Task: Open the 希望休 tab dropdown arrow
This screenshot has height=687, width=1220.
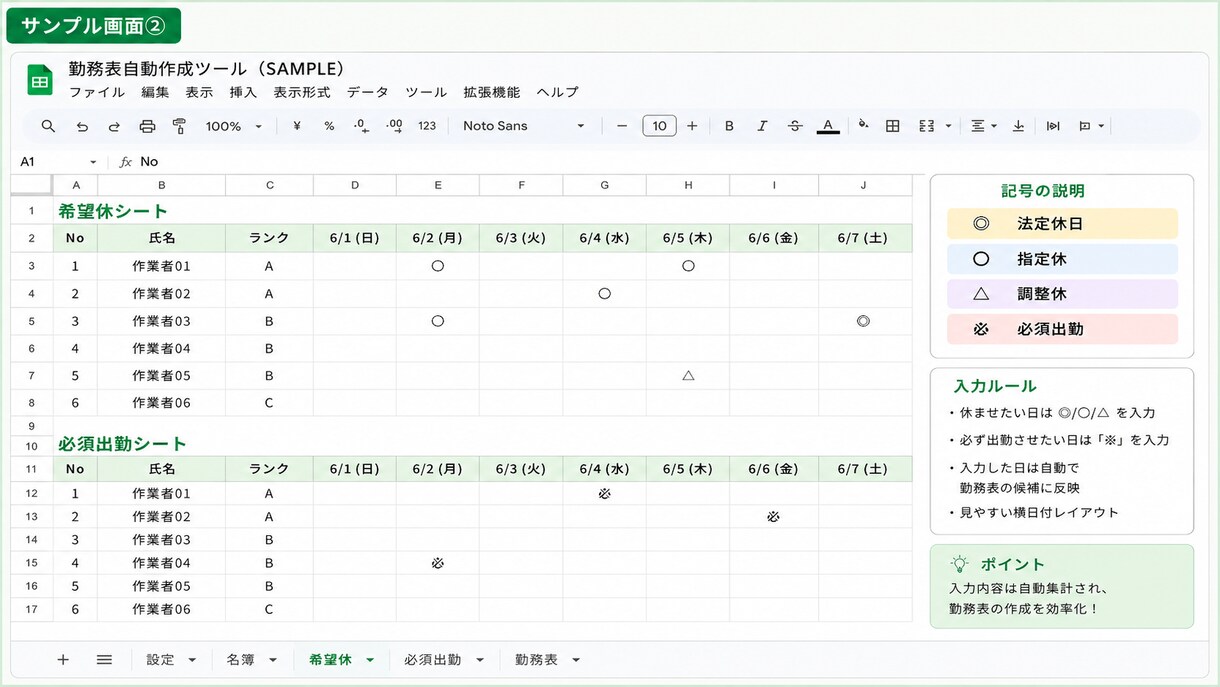Action: click(370, 660)
